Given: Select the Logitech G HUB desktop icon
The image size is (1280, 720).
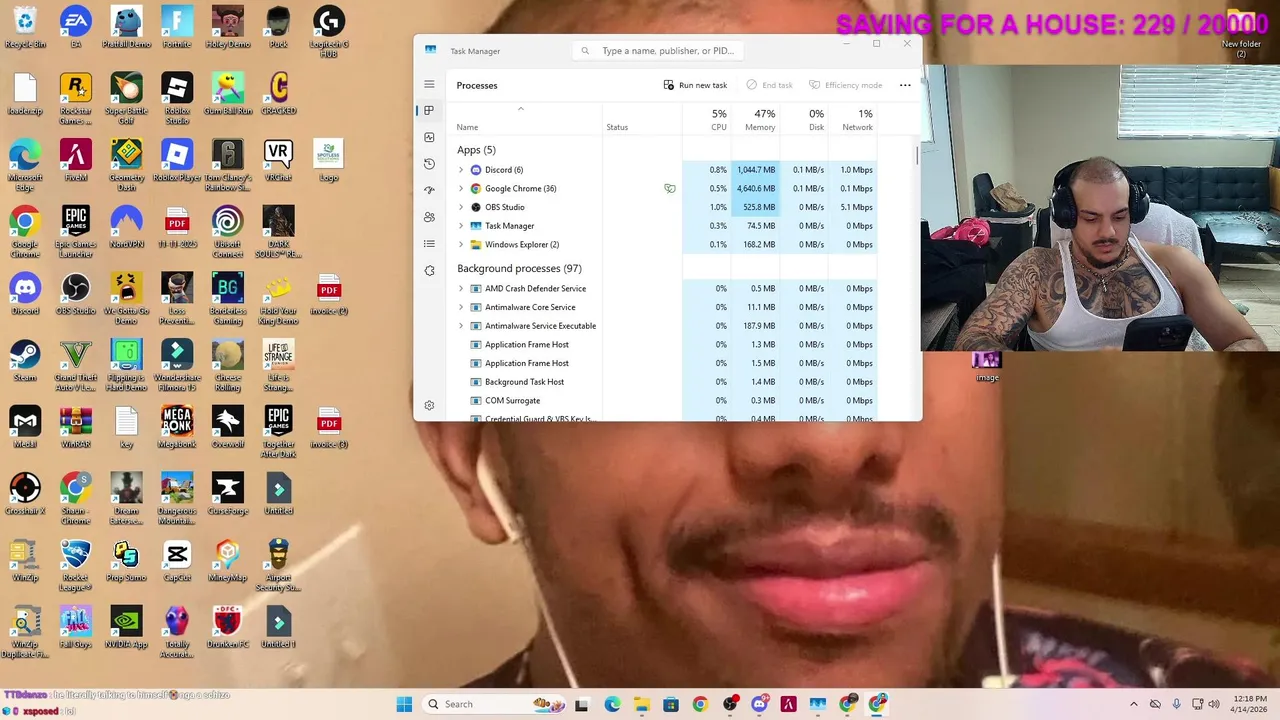Looking at the screenshot, I should (329, 32).
